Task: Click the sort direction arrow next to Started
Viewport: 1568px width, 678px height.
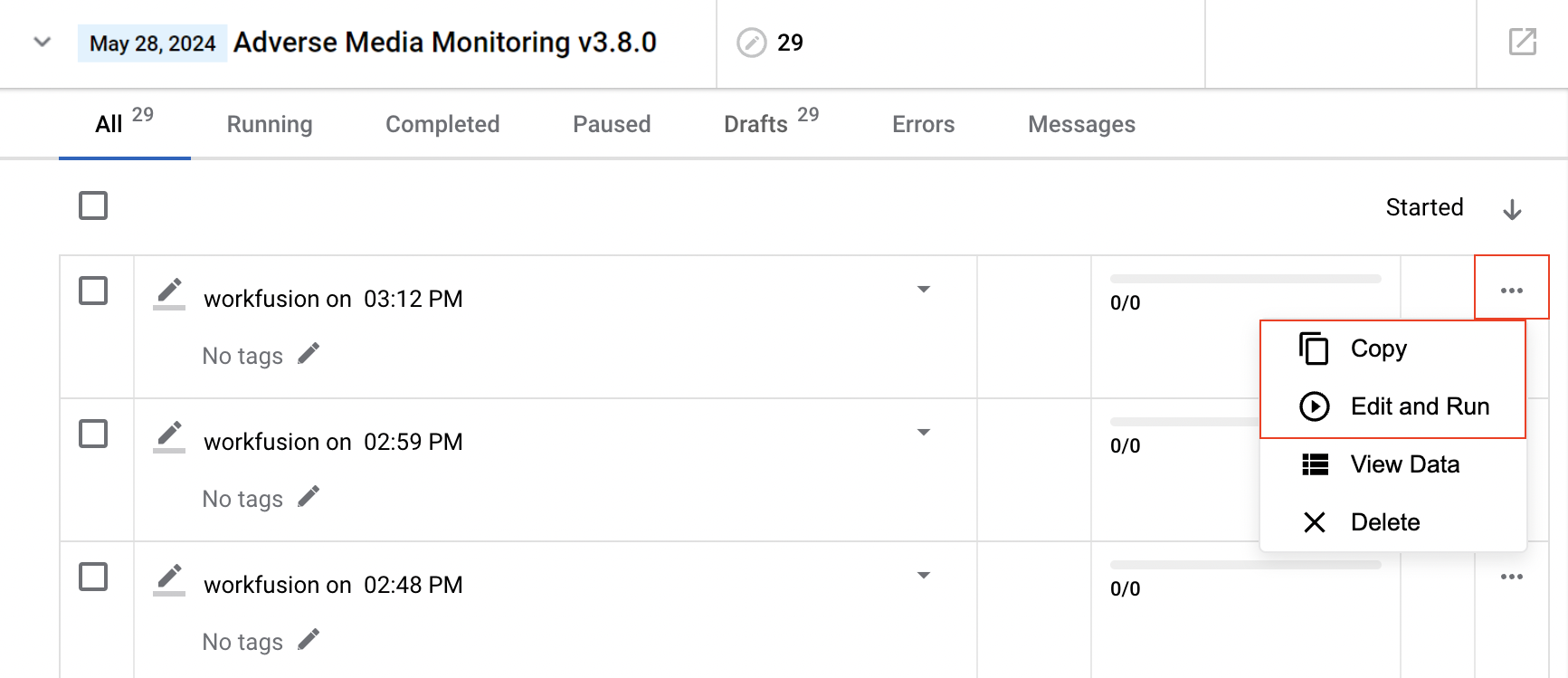Action: (1512, 209)
